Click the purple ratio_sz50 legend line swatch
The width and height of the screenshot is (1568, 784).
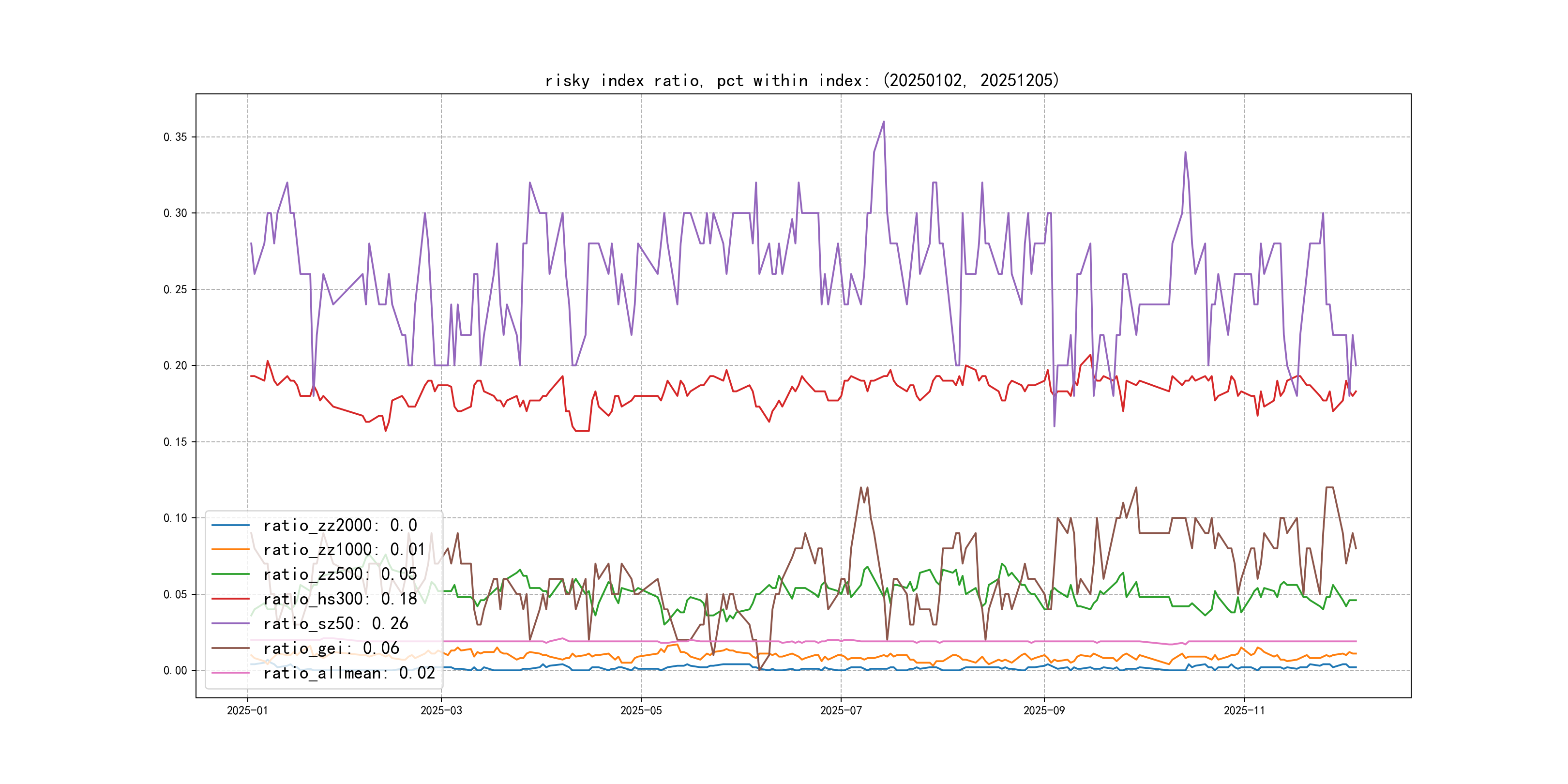click(230, 623)
